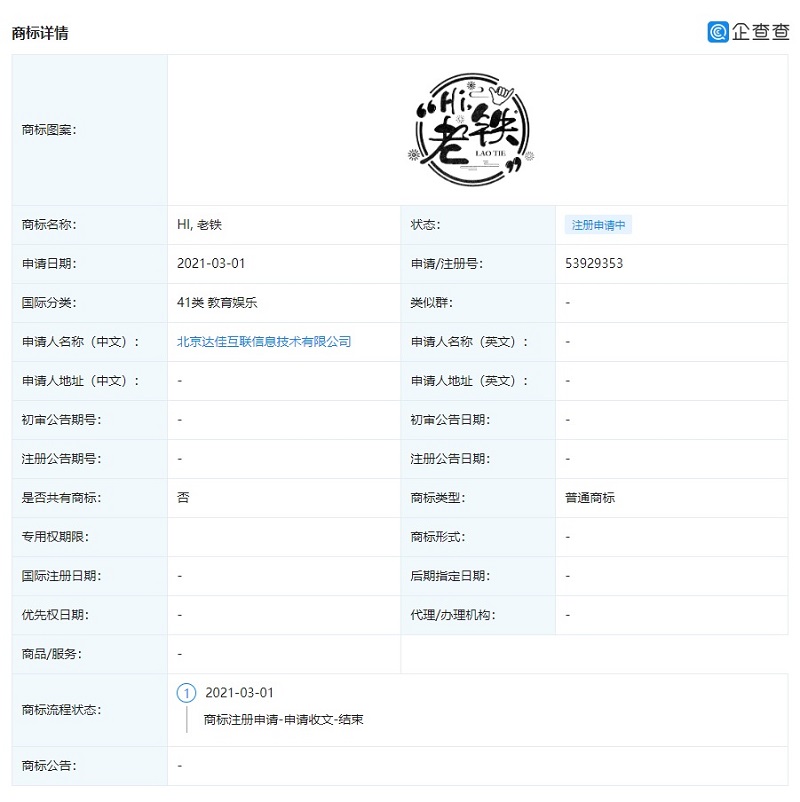Click the 申请人名称(中文) label
The image size is (800, 802).
(80, 342)
